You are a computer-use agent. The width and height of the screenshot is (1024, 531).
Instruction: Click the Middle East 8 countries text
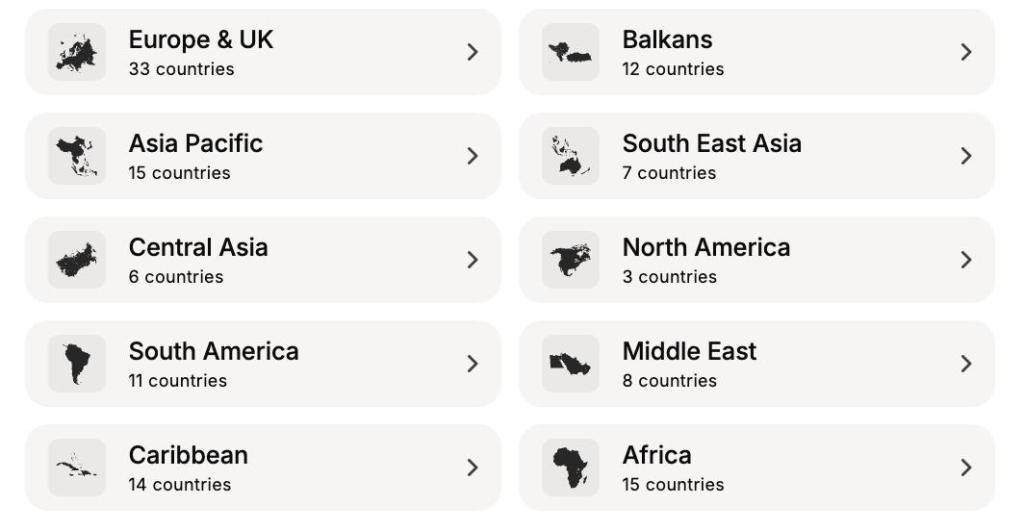669,381
